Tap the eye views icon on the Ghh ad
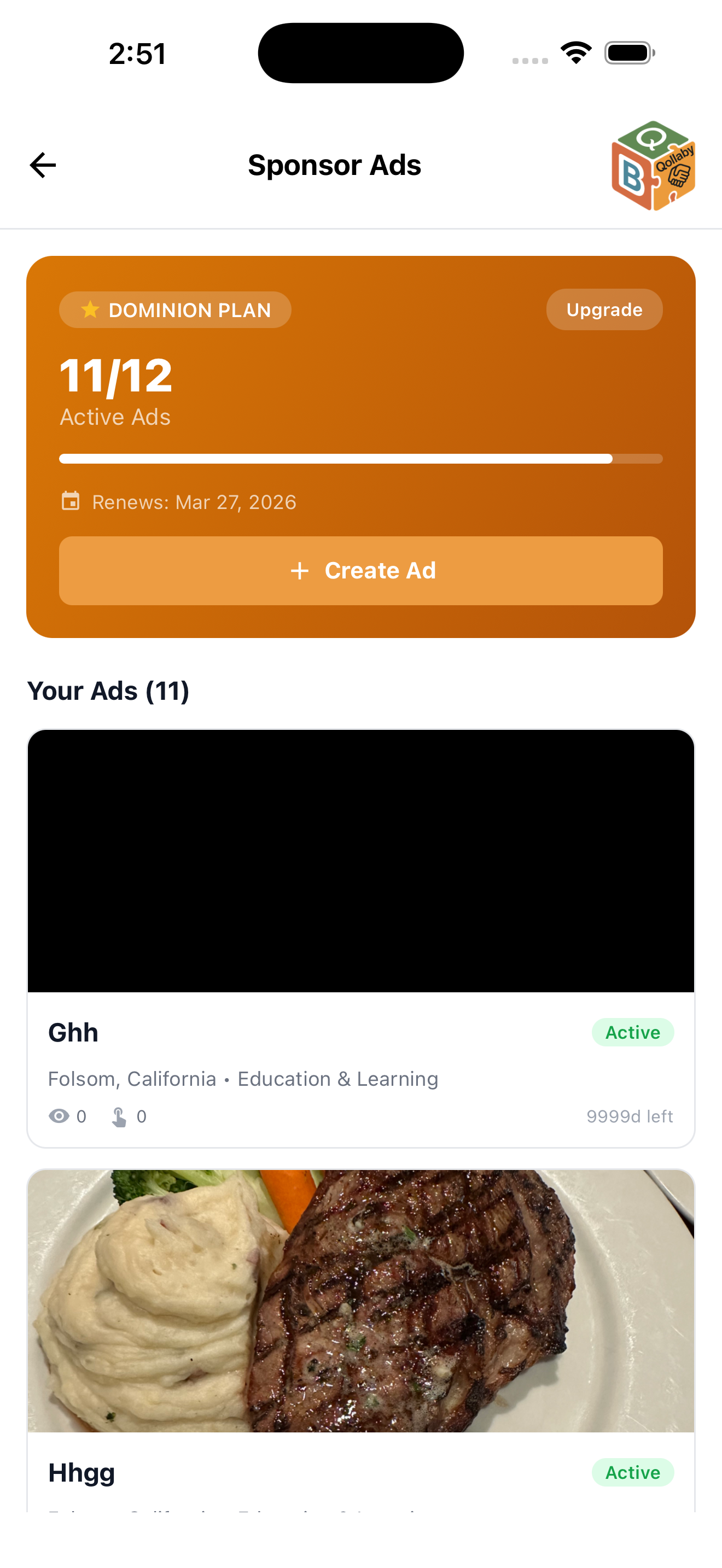 pos(59,1116)
